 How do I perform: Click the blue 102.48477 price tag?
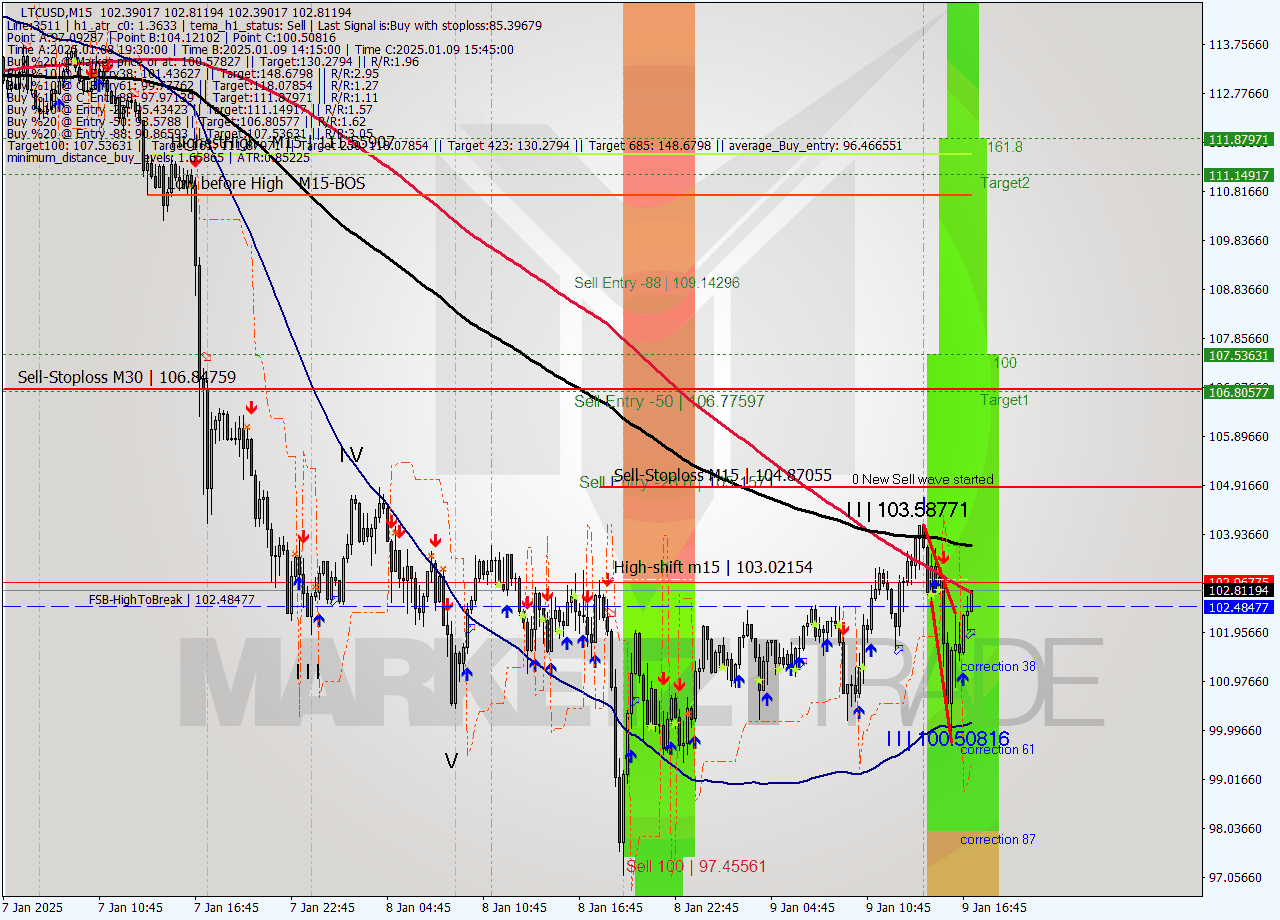tap(1240, 607)
